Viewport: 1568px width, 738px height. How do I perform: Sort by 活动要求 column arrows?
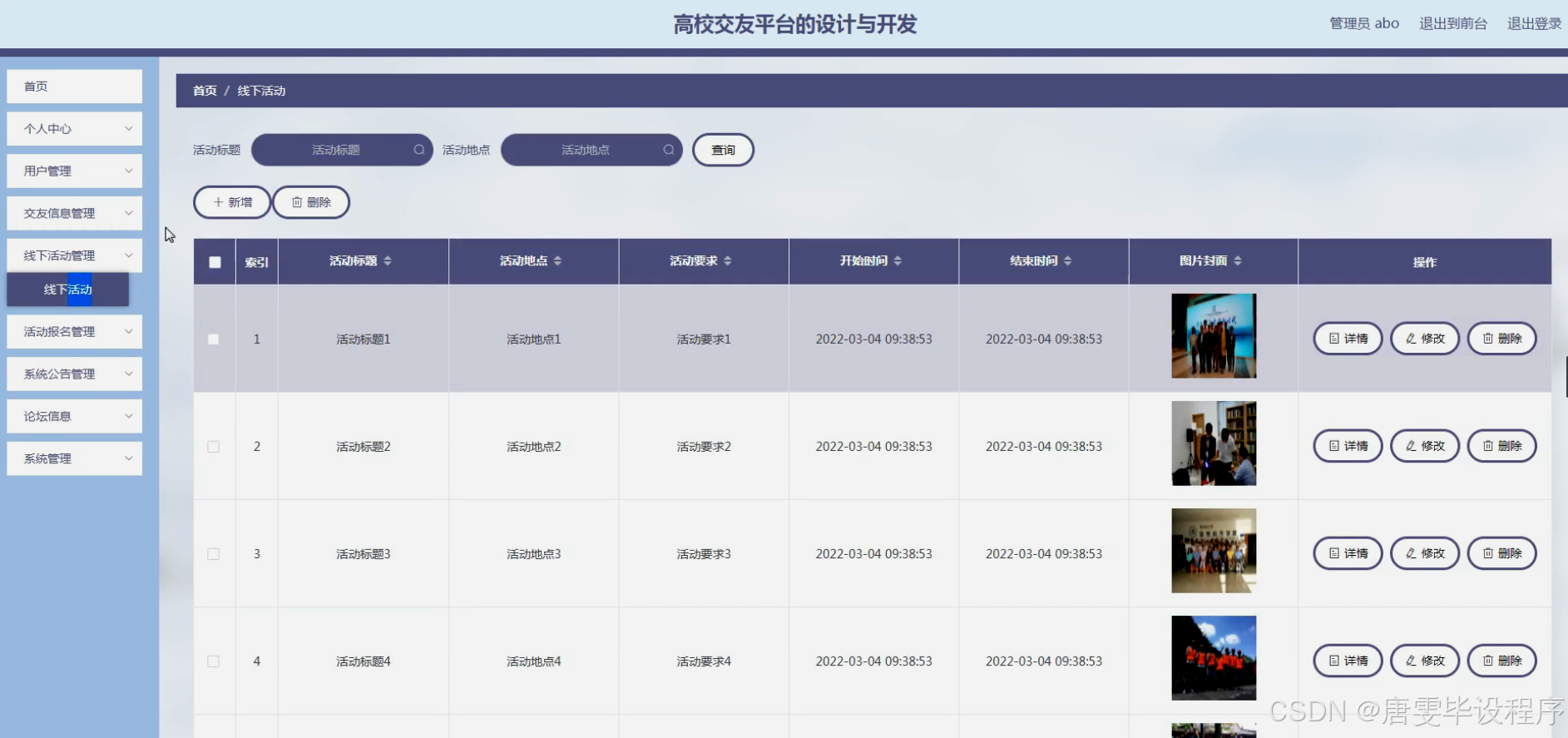point(728,261)
